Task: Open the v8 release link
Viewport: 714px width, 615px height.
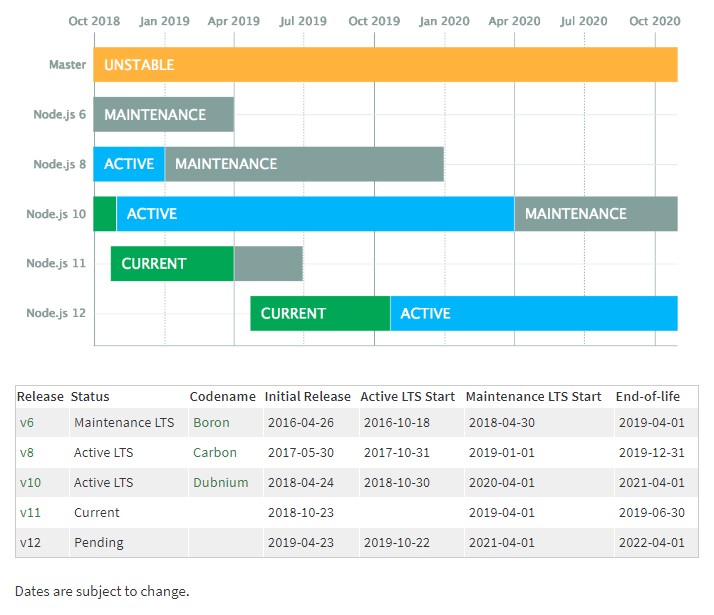Action: (27, 452)
